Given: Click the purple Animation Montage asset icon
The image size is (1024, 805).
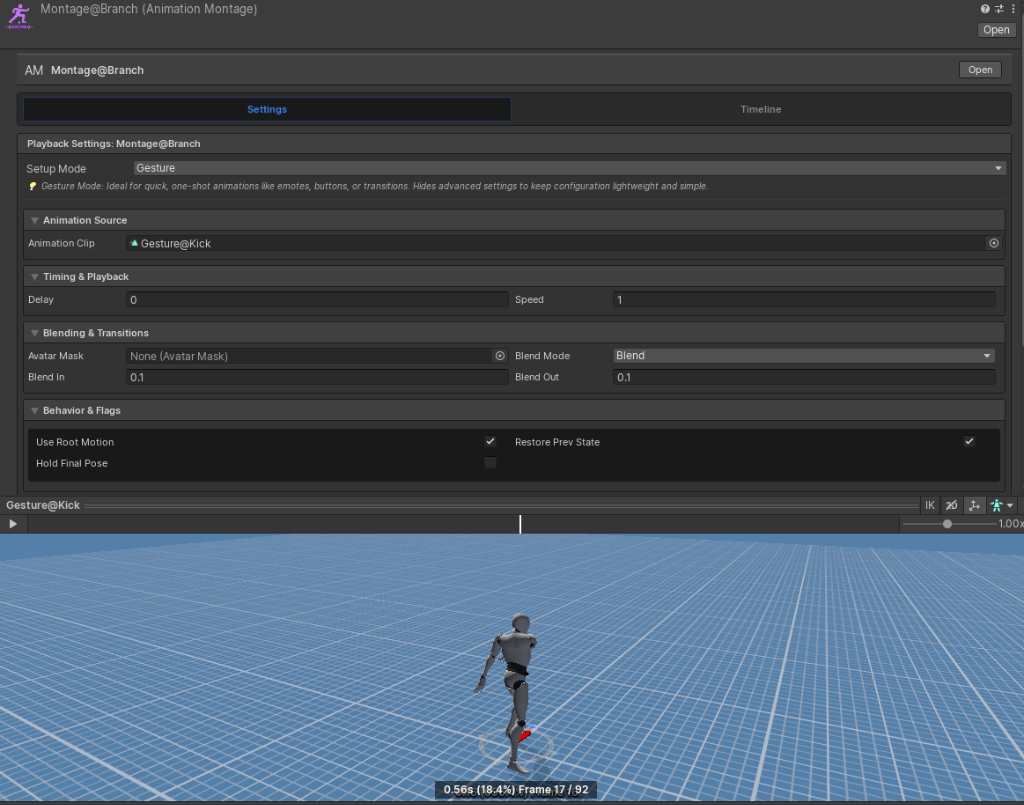Looking at the screenshot, I should pos(19,16).
